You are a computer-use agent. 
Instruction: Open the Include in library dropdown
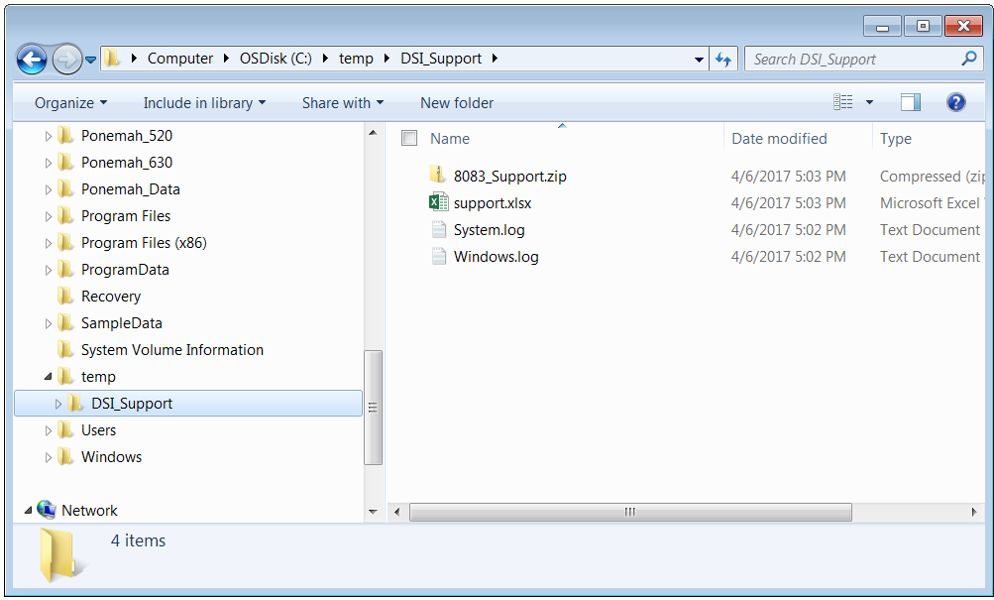[x=204, y=103]
